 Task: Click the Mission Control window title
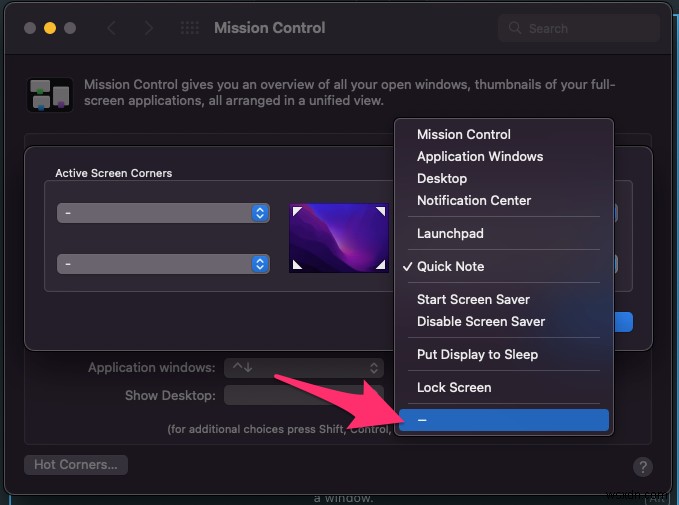(269, 28)
